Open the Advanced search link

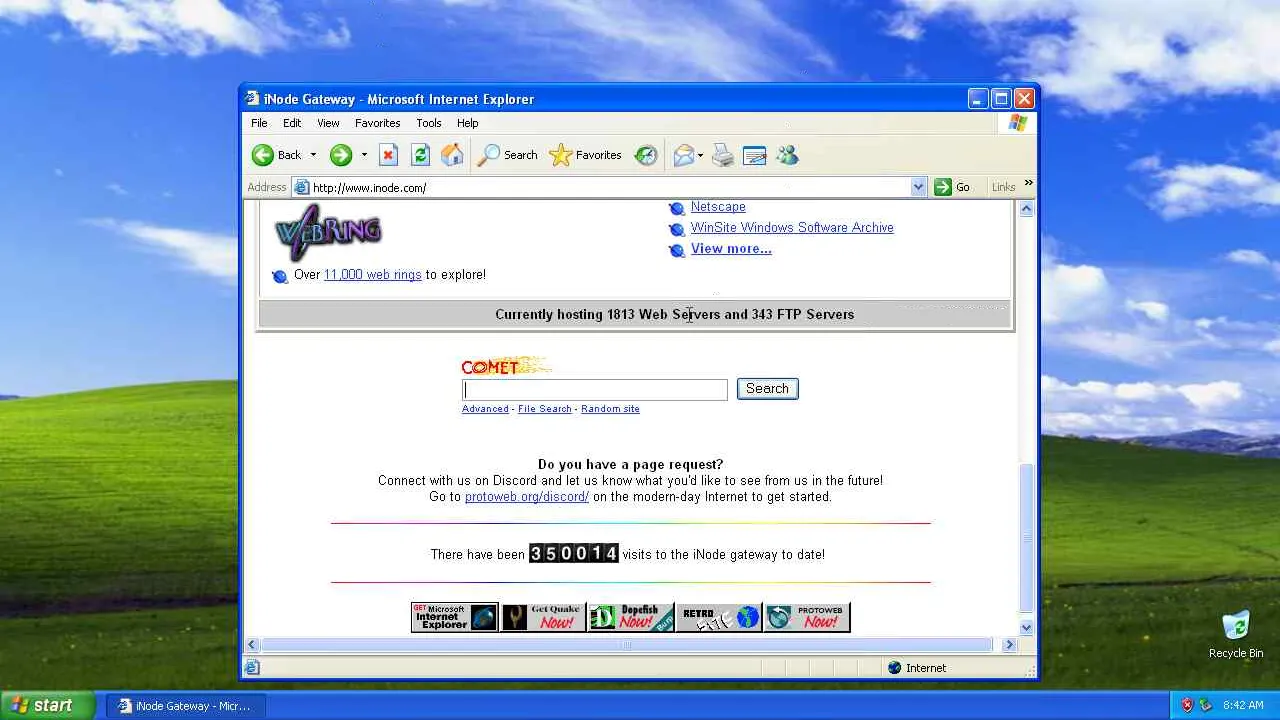tap(485, 409)
